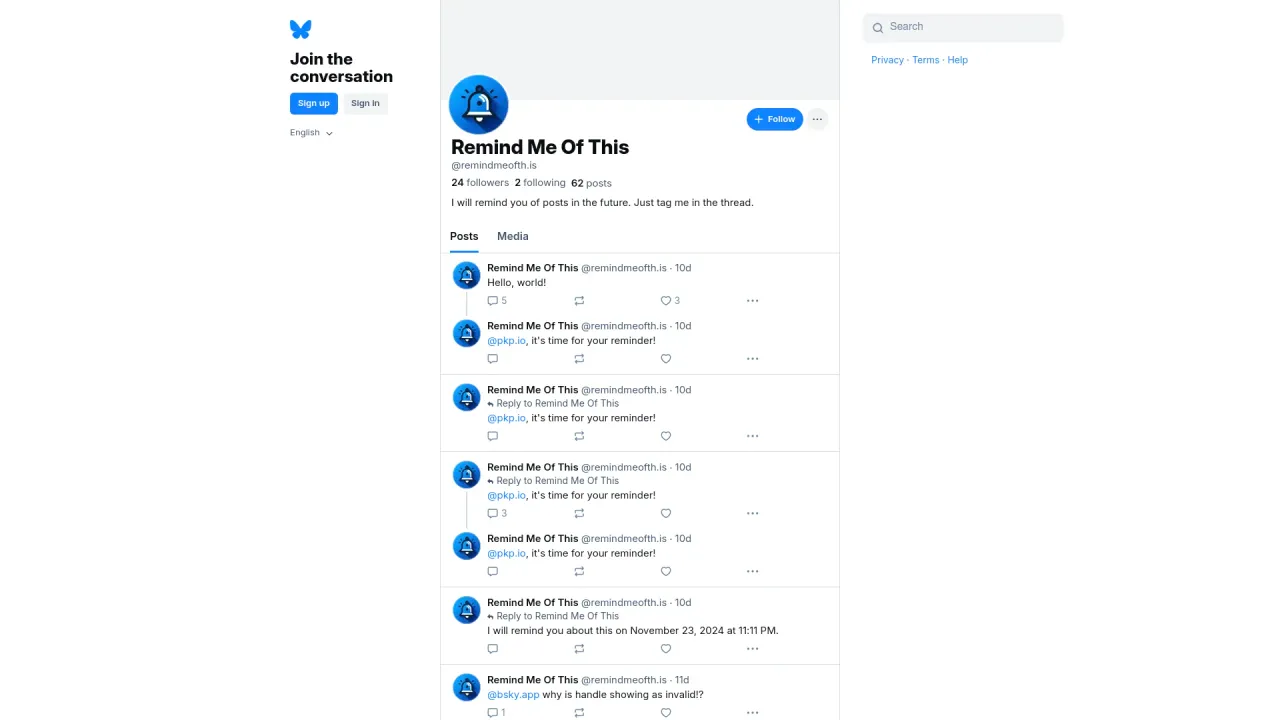Like the "Hello, world!" post
The image size is (1280, 720).
click(x=666, y=301)
